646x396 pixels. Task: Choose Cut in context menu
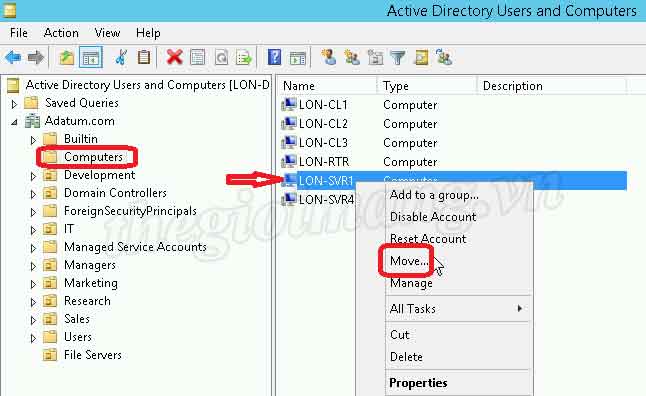click(400, 335)
